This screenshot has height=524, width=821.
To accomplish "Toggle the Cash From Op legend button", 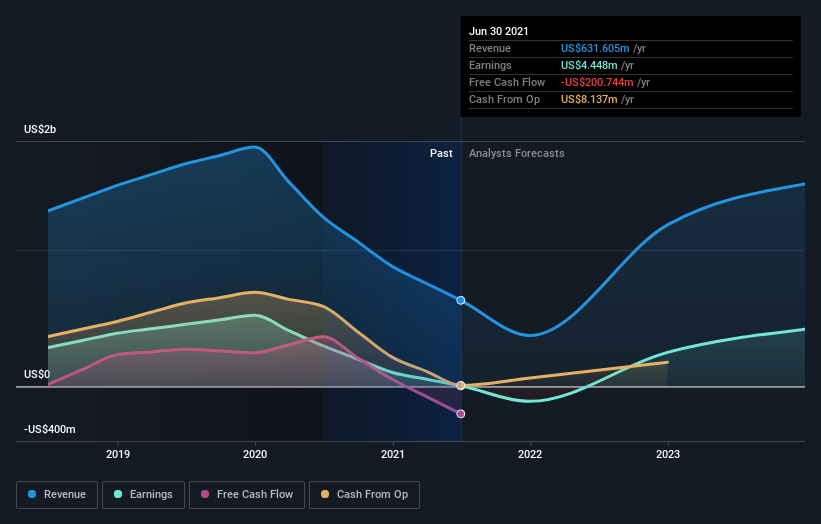I will point(364,495).
